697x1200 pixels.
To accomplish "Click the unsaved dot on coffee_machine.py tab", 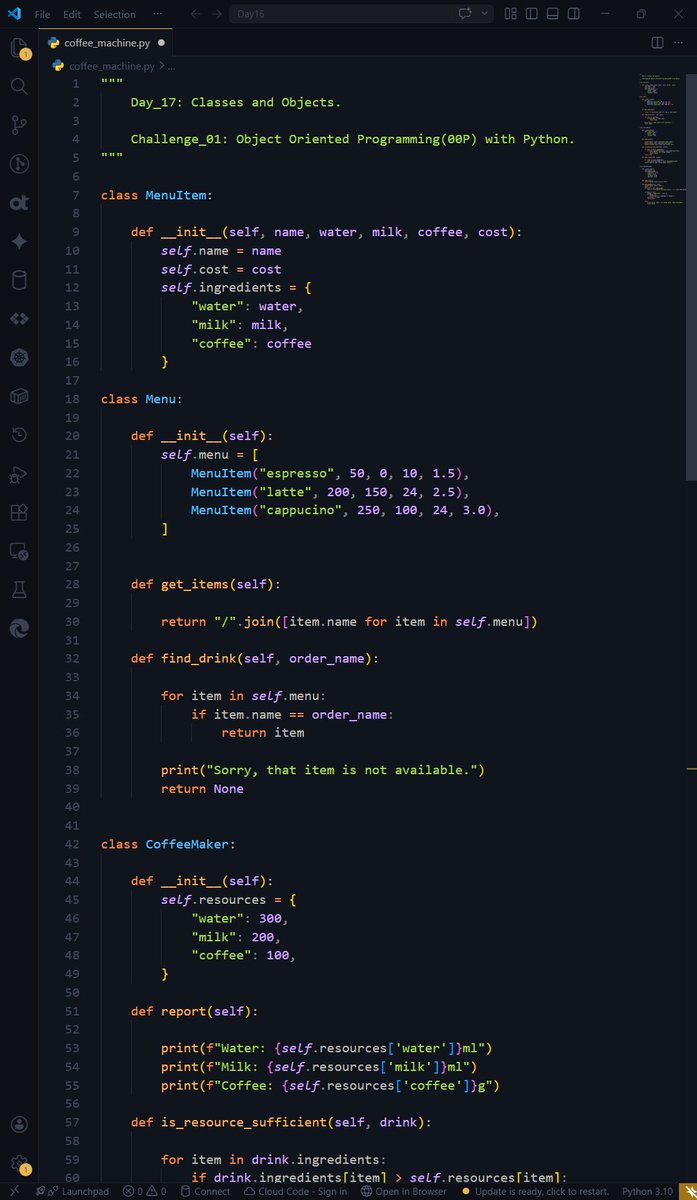I will click(161, 43).
